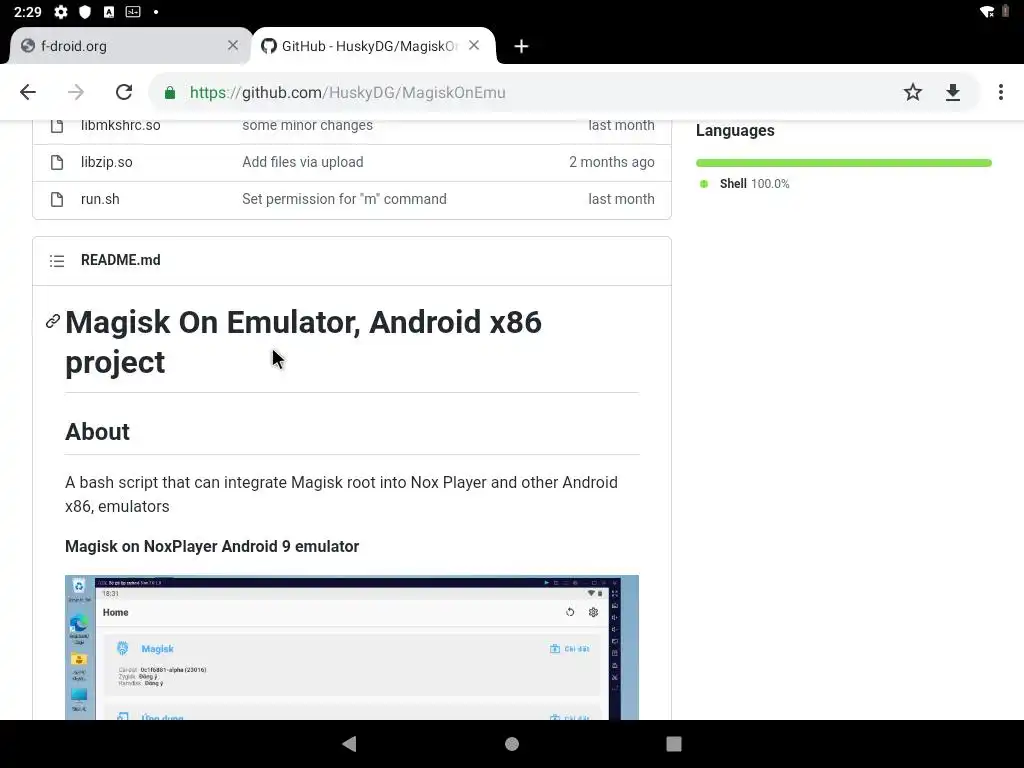1024x768 pixels.
Task: Open a new tab with the plus button
Action: [521, 46]
